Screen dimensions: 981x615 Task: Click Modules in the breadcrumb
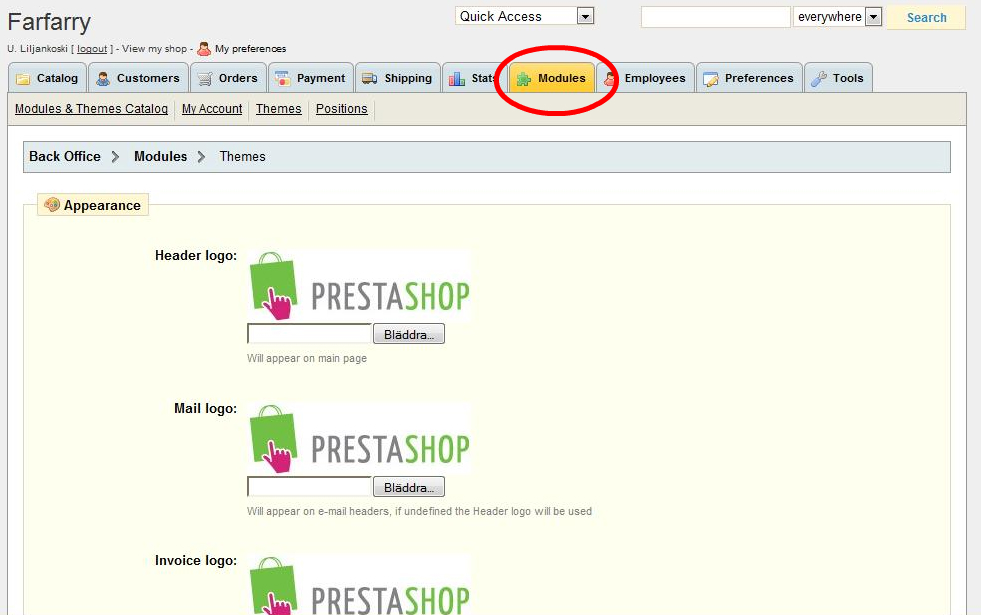(160, 156)
